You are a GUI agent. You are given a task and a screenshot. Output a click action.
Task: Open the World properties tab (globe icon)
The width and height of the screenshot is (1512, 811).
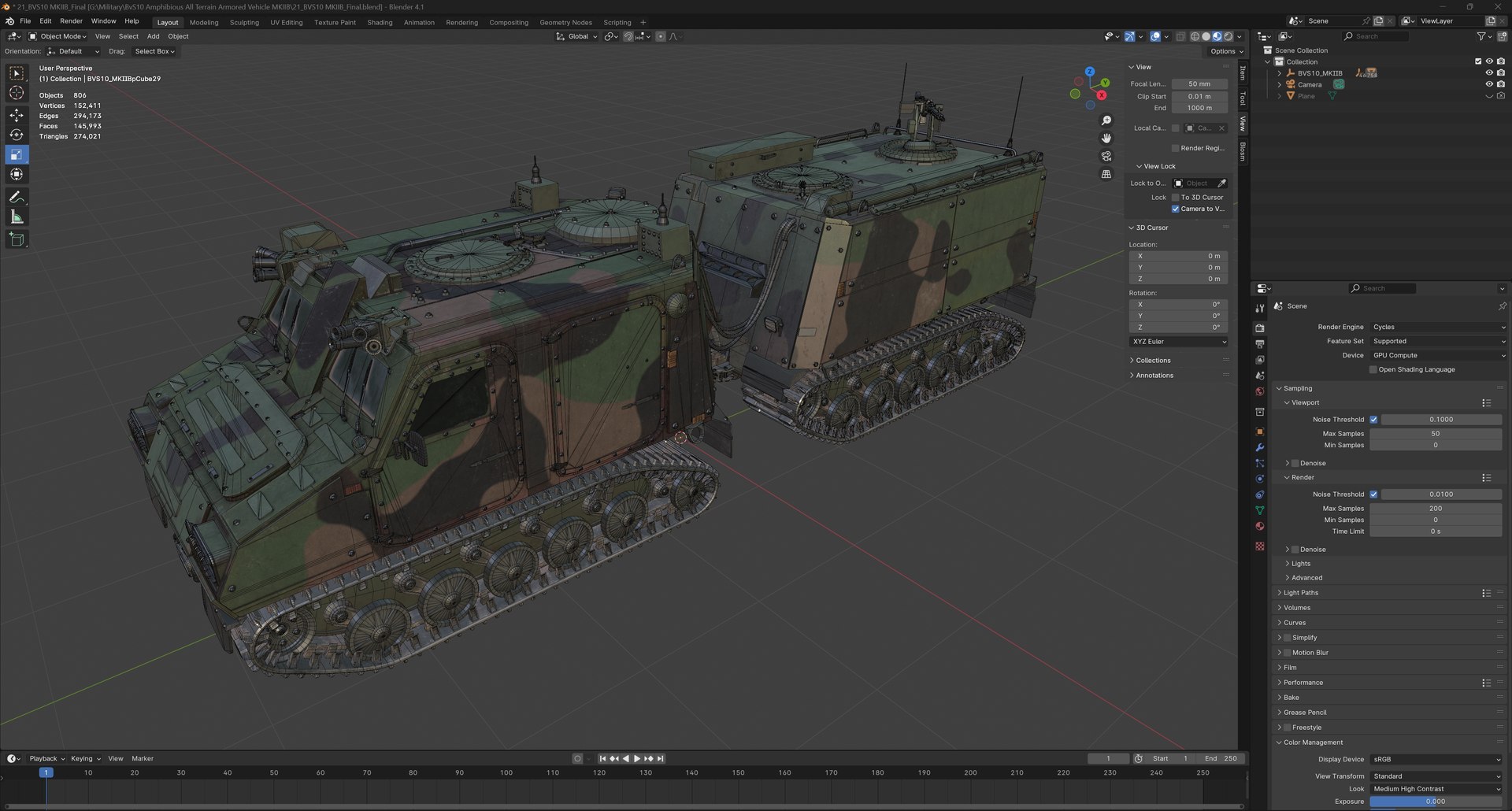click(x=1260, y=391)
